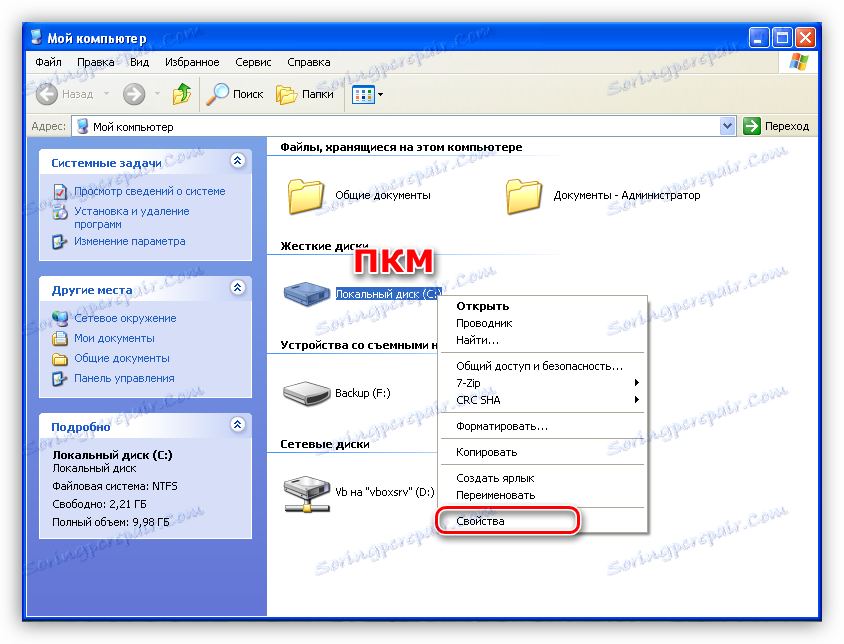Click Установка и удаление программ link
Viewport: 844px width, 644px height.
[x=132, y=218]
